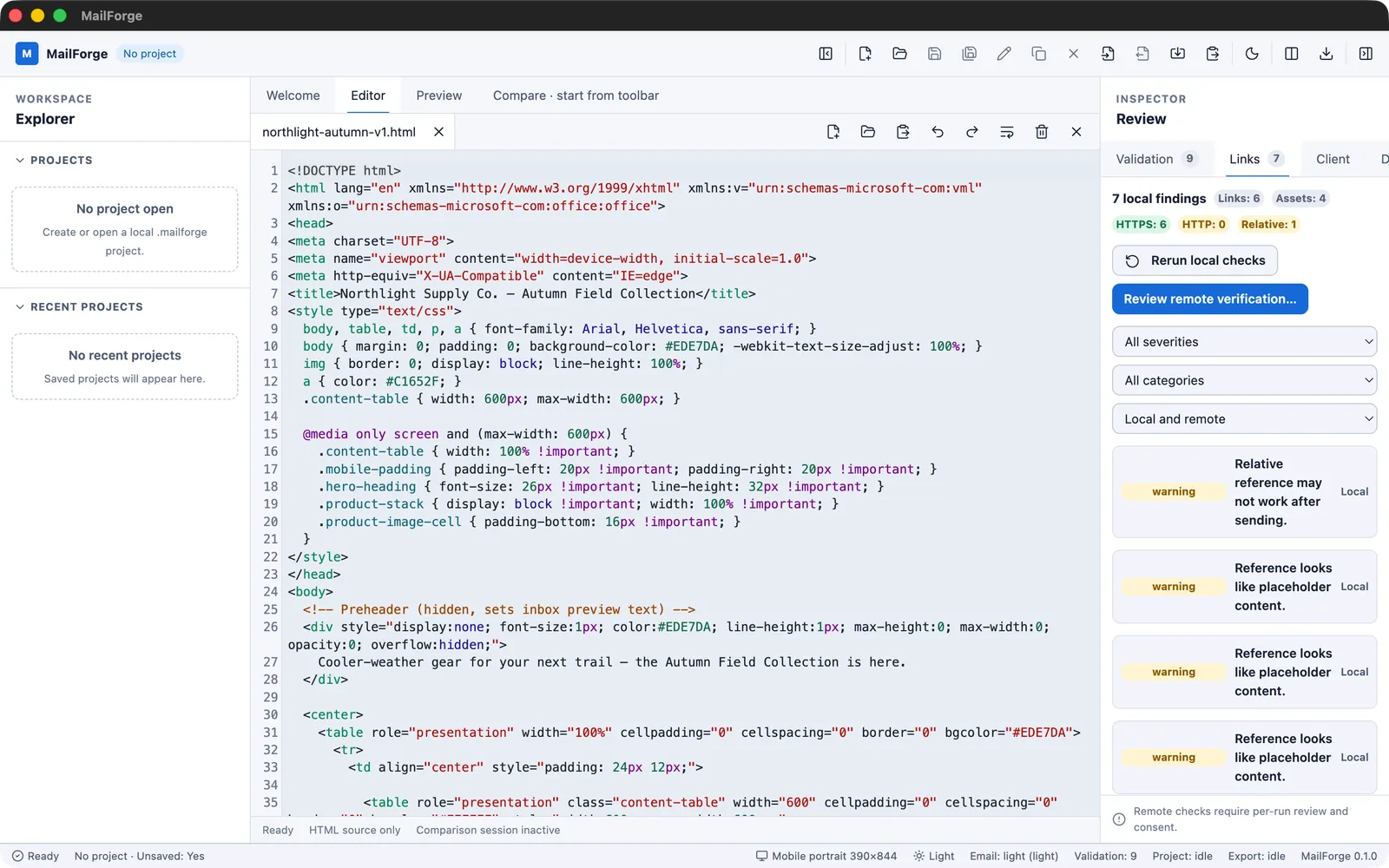Screen dimensions: 1389x868
Task: Switch to the Client tab in Inspector
Action: point(1333,159)
